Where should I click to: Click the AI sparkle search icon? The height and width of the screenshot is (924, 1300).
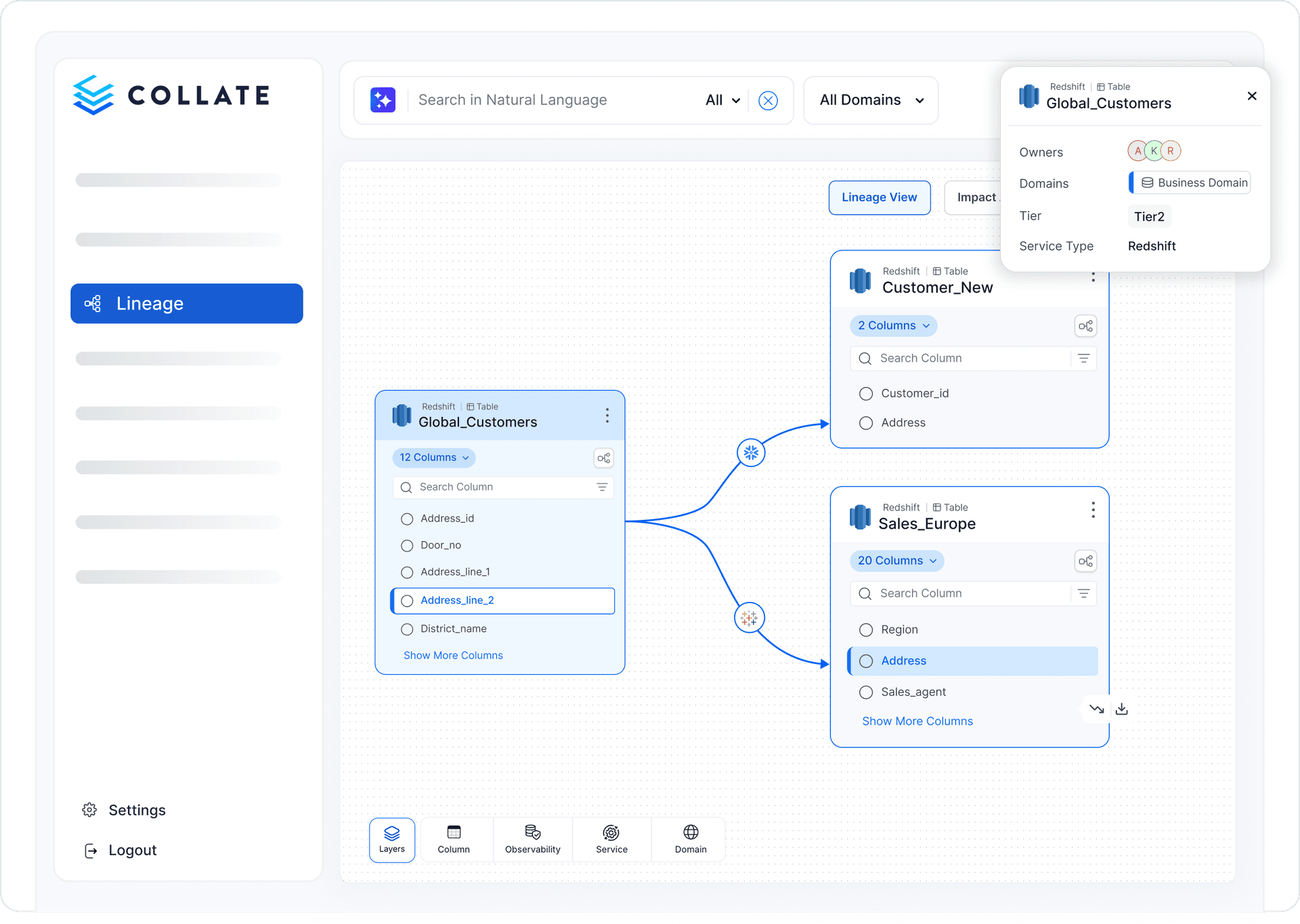(383, 100)
